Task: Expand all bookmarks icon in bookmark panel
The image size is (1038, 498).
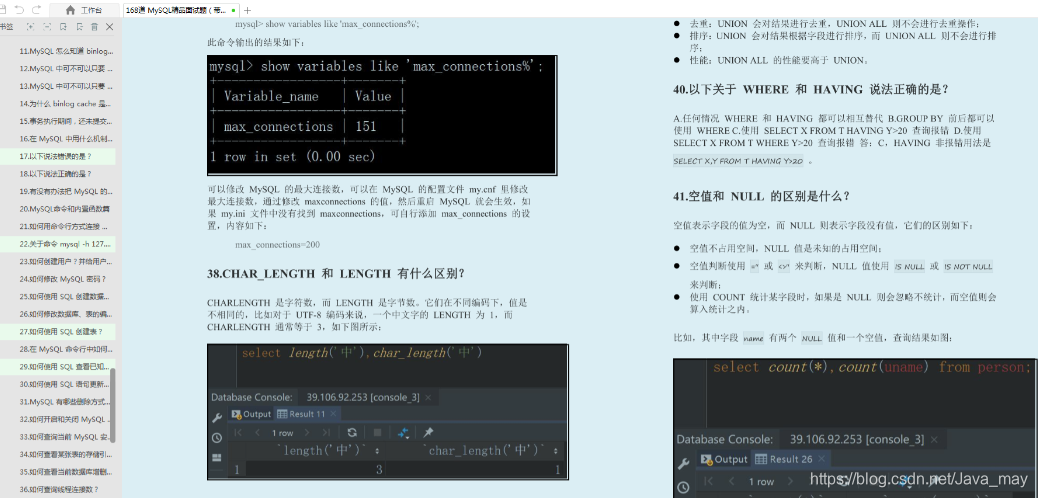Action: pos(30,26)
